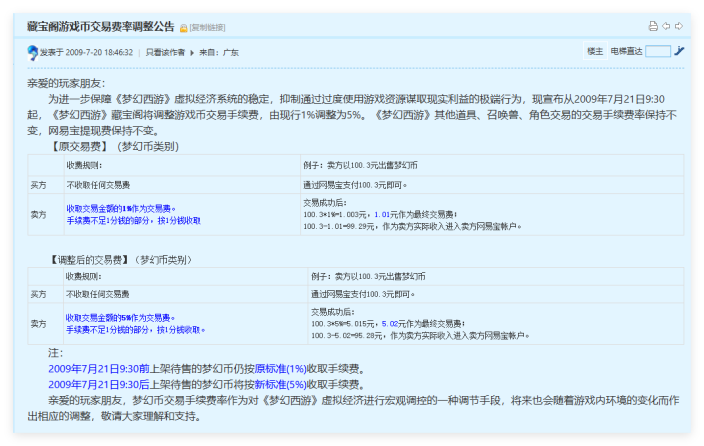Click the author avatar icon next to 发表于
Screen dimensions: 704x446
(32, 53)
